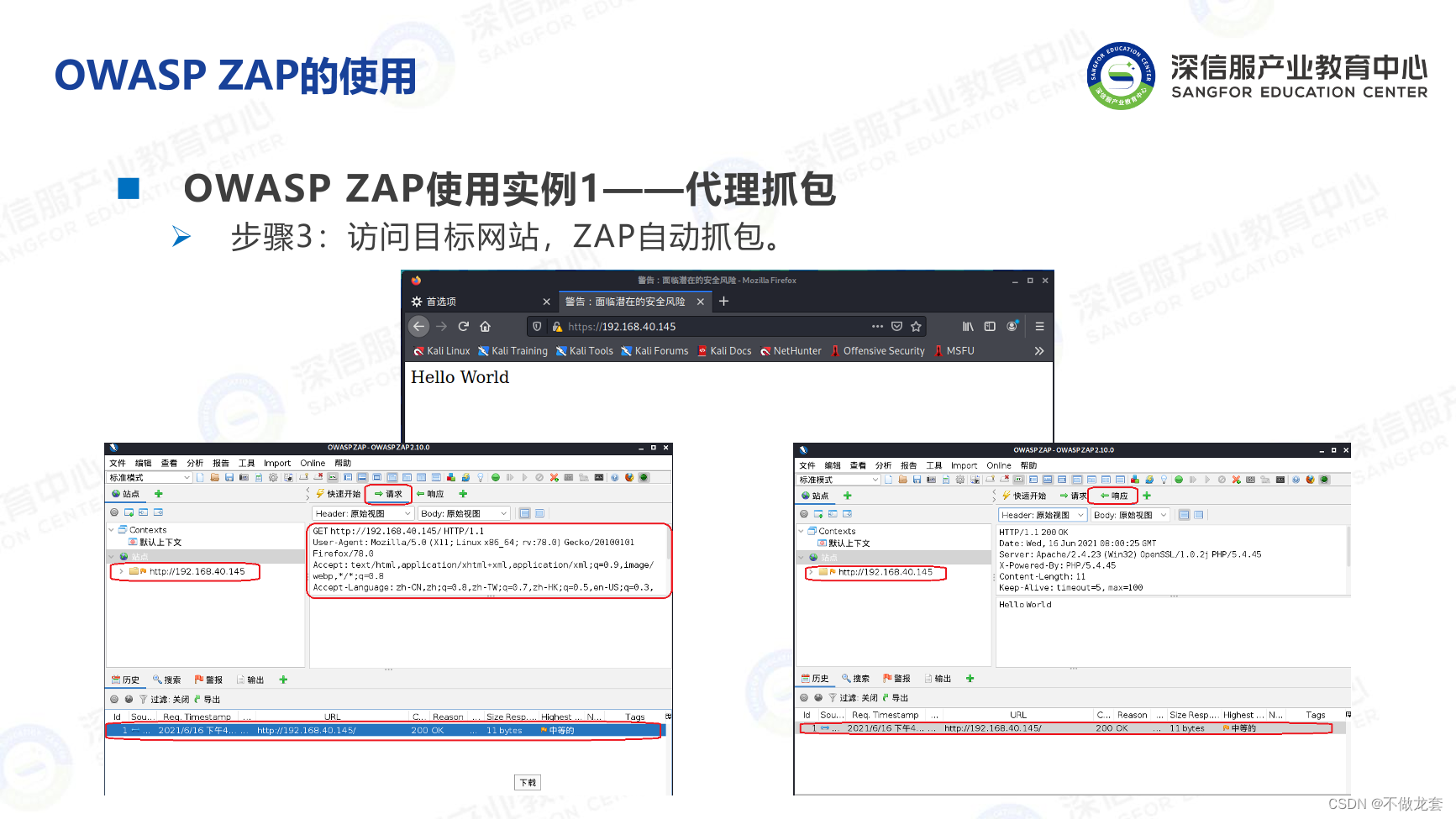The width and height of the screenshot is (1456, 819).
Task: Open the page actions three-dots menu
Action: (877, 326)
